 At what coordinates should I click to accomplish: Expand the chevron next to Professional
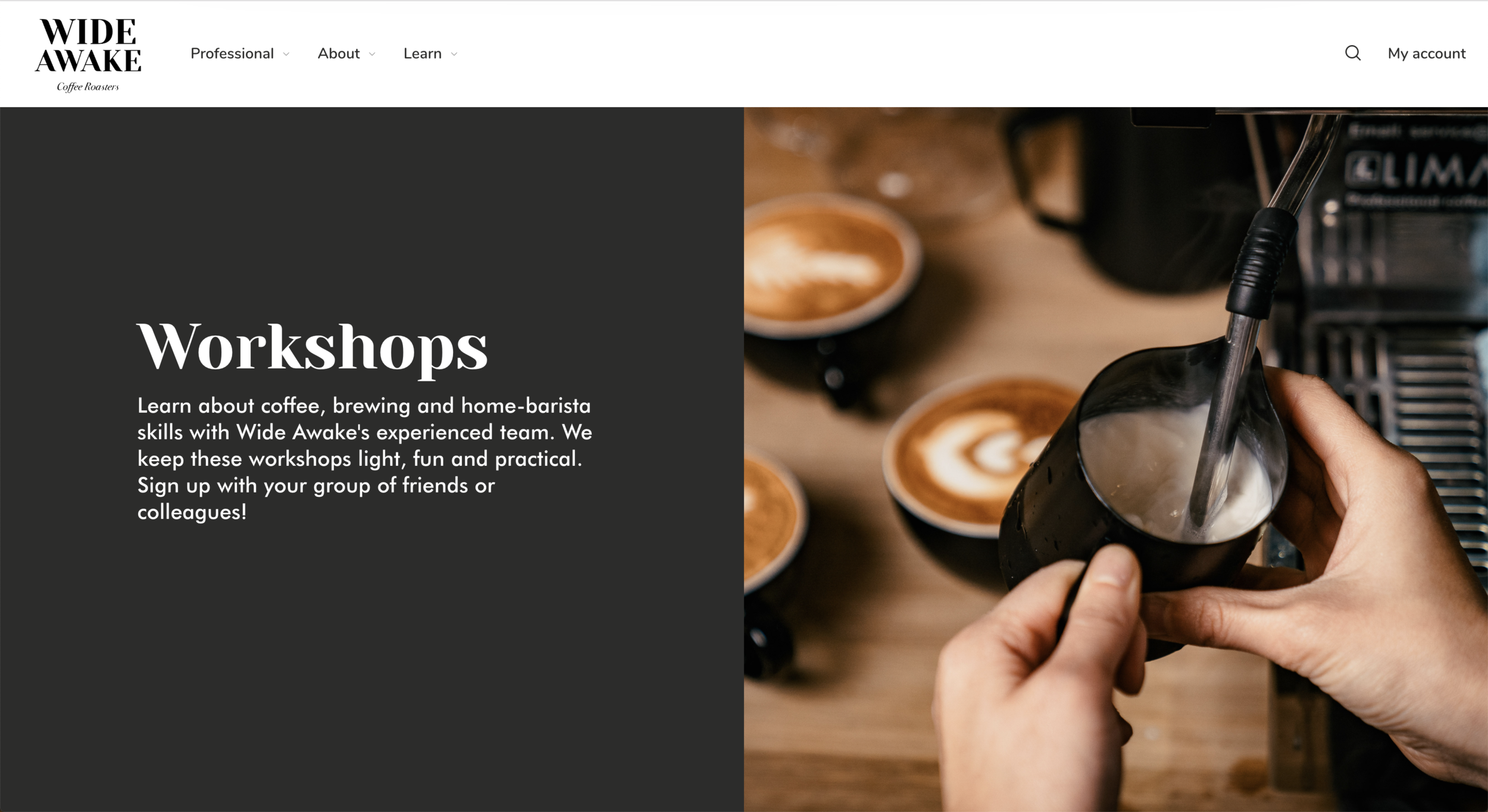point(286,54)
